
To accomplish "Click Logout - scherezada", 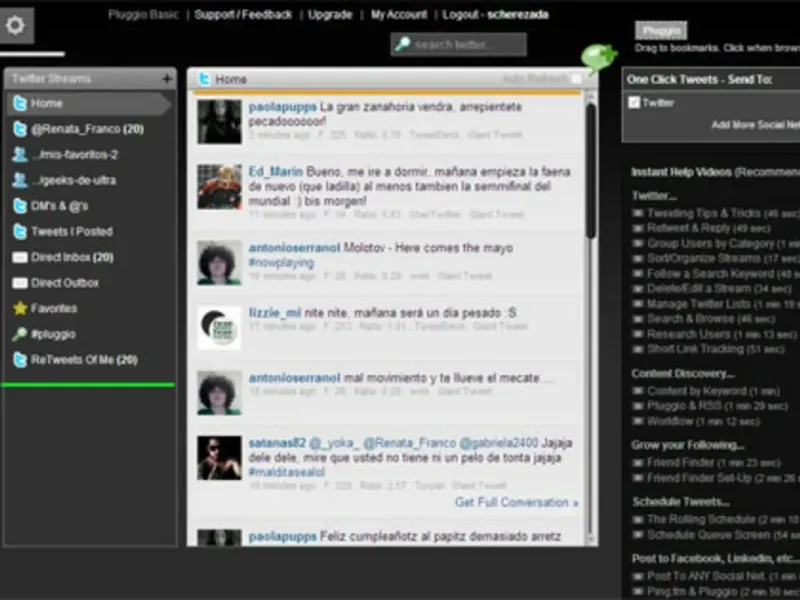I will click(495, 14).
